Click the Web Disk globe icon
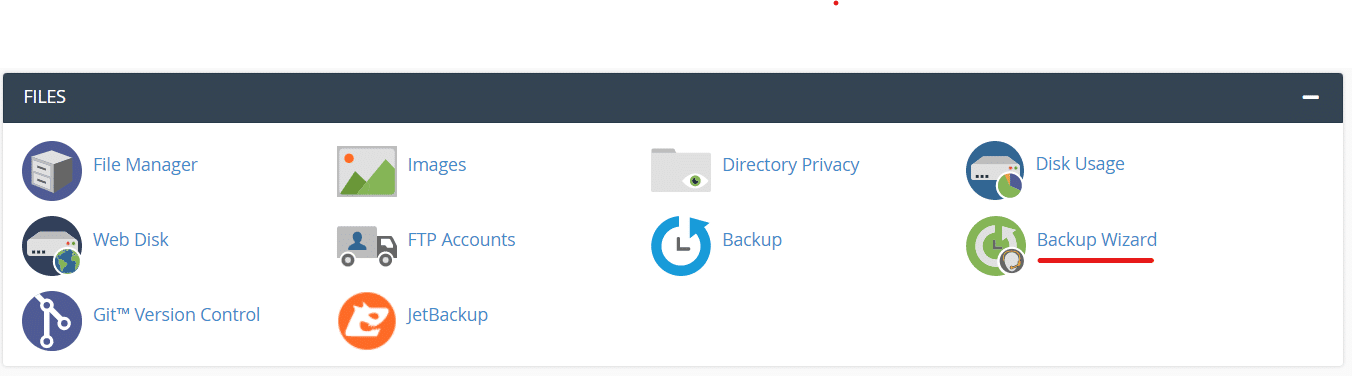1352x376 pixels. click(x=51, y=246)
